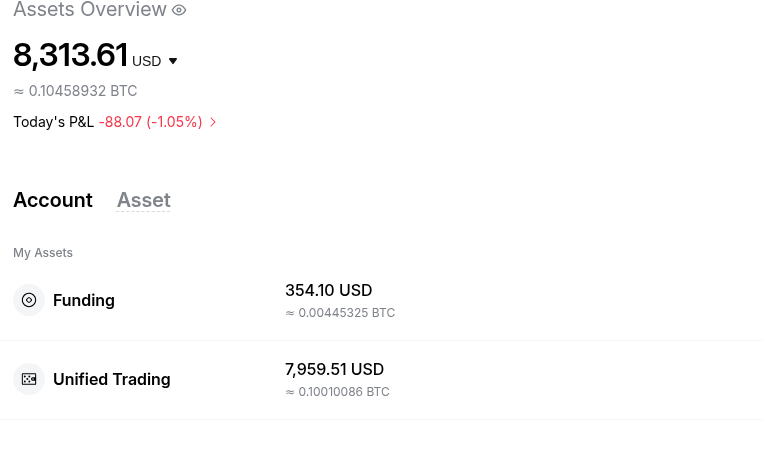Click the 354.10 USD Funding balance
This screenshot has width=763, height=467.
click(328, 290)
